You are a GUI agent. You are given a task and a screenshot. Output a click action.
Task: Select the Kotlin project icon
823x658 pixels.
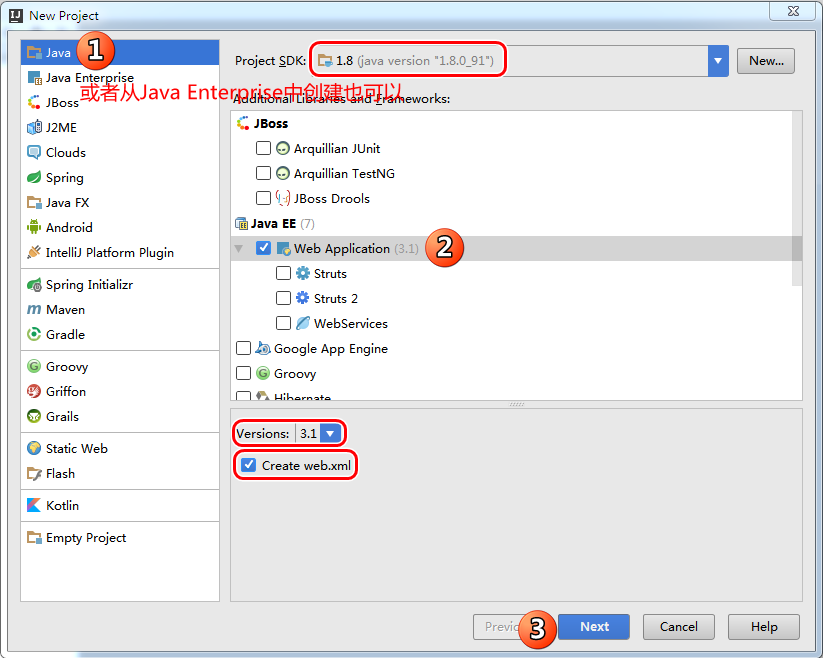pos(34,505)
